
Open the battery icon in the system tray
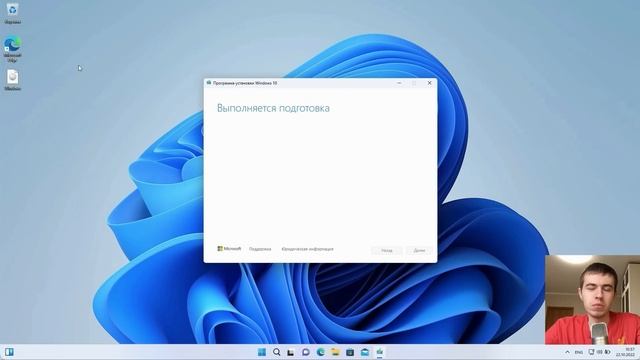607,352
